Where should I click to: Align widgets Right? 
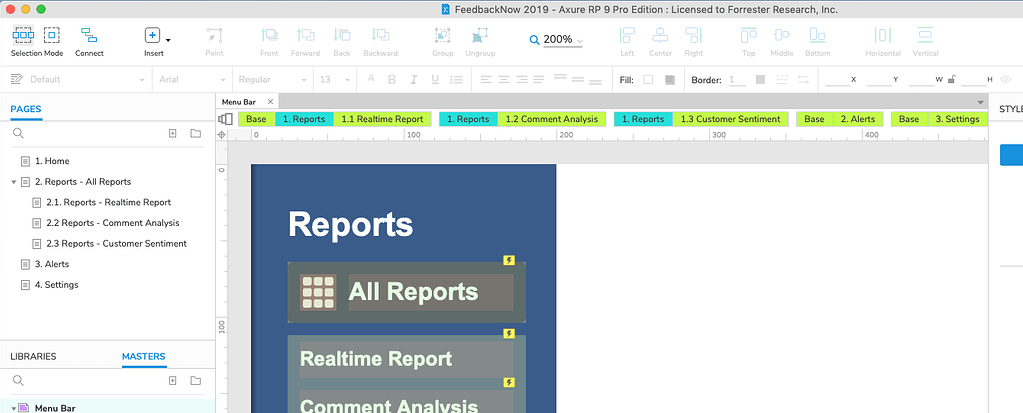pos(694,35)
